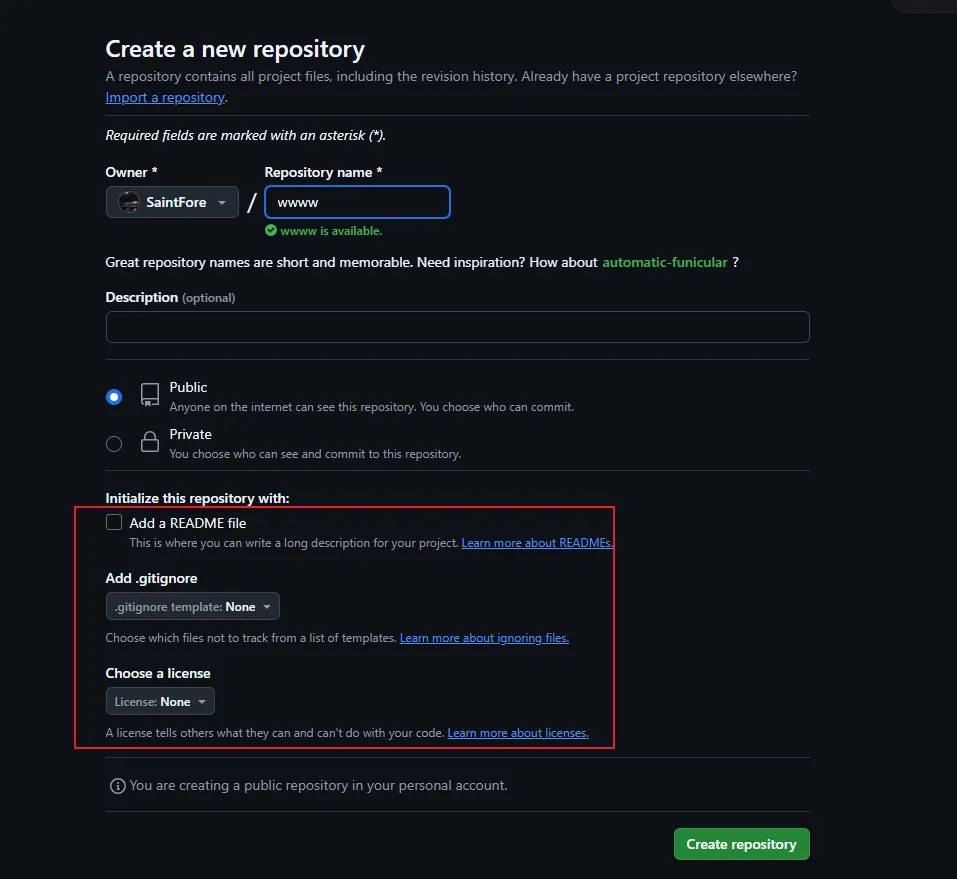Click the SaintFore owner avatar icon
The height and width of the screenshot is (879, 957).
[x=129, y=202]
